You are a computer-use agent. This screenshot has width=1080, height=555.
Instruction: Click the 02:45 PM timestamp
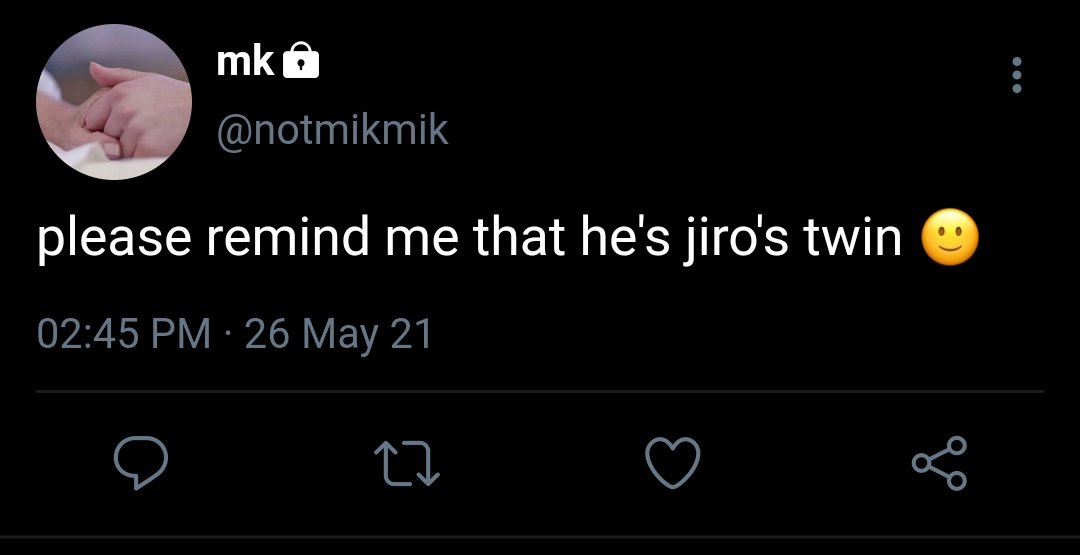coord(124,333)
